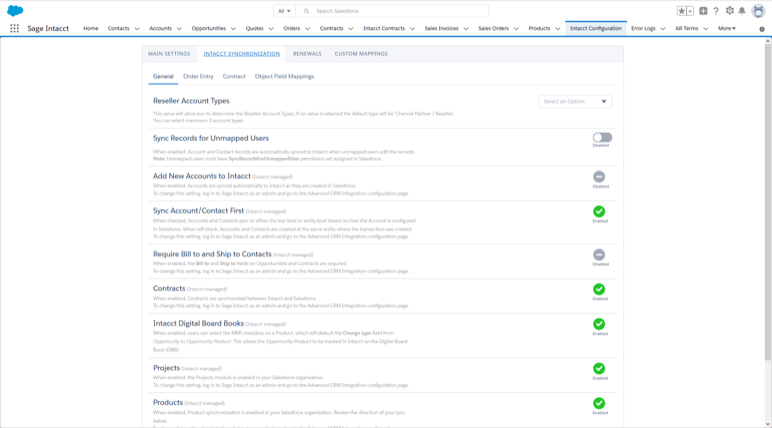Click Products setting enabled checkmark

[x=599, y=403]
